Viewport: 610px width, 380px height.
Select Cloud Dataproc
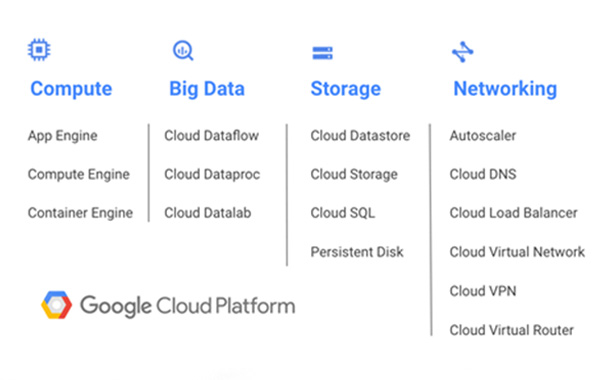click(x=212, y=175)
